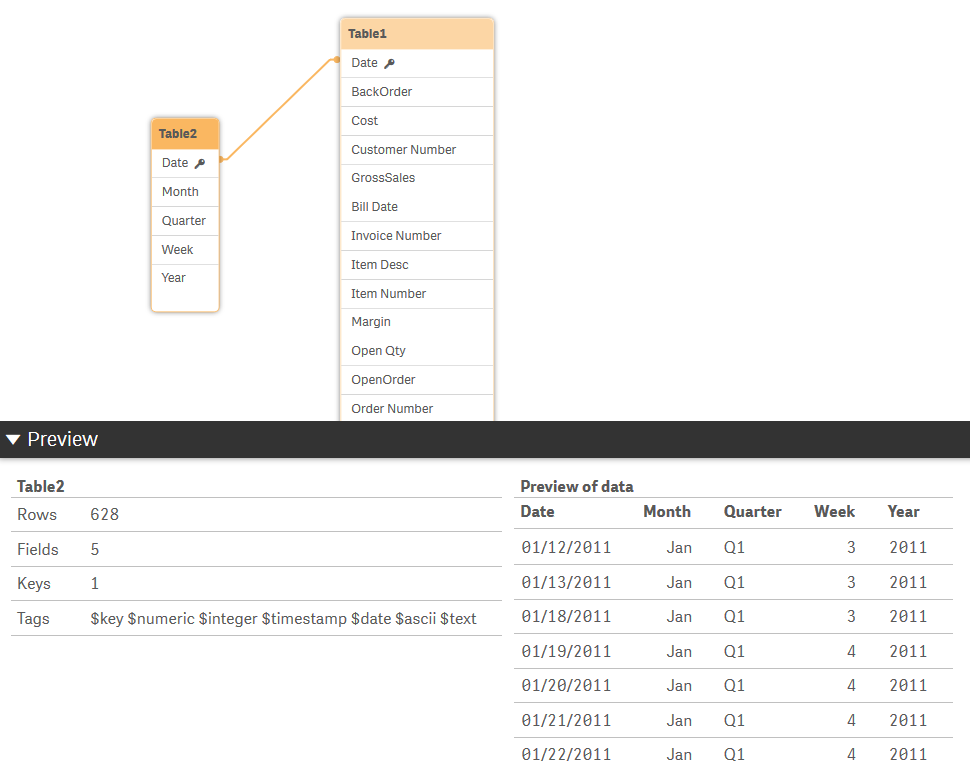Select the Date field in Table1
The height and width of the screenshot is (782, 970).
417,63
